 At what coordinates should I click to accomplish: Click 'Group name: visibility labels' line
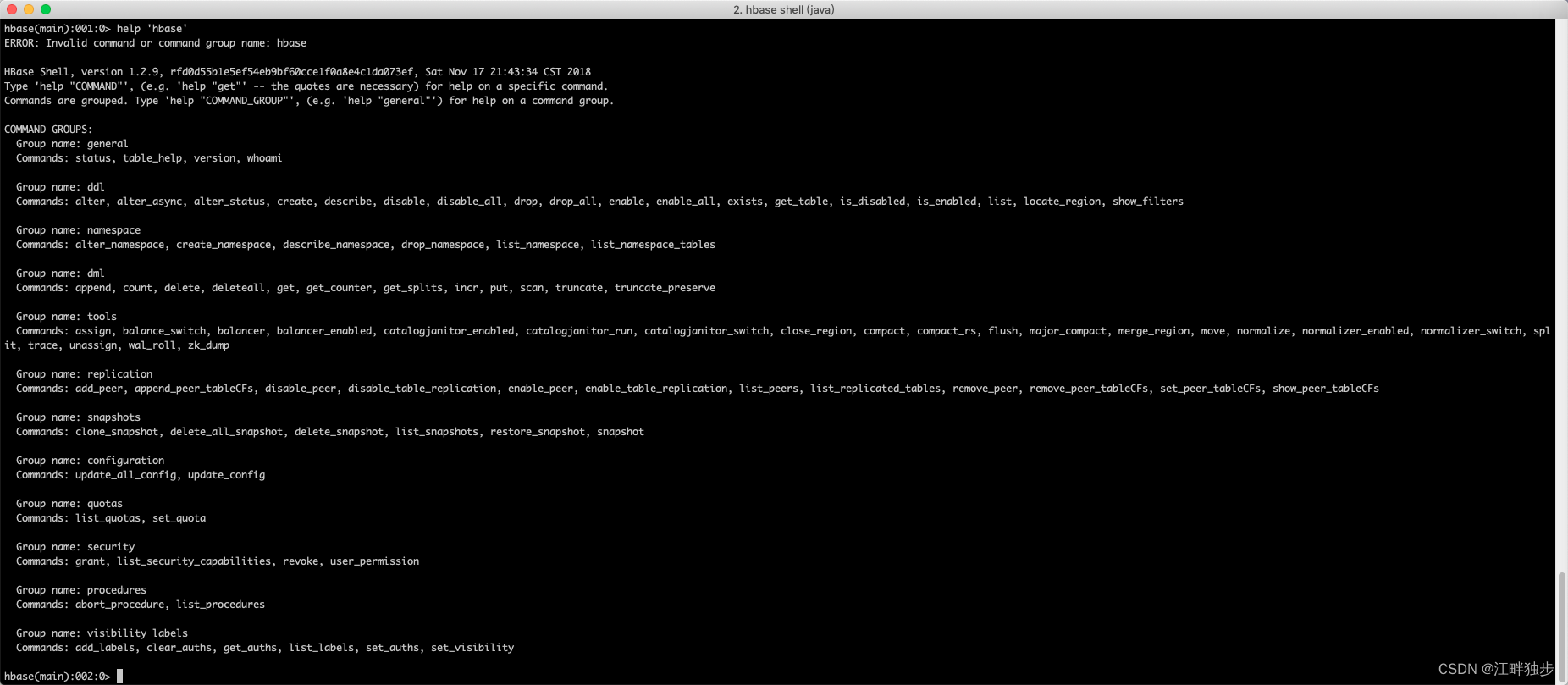click(x=102, y=633)
